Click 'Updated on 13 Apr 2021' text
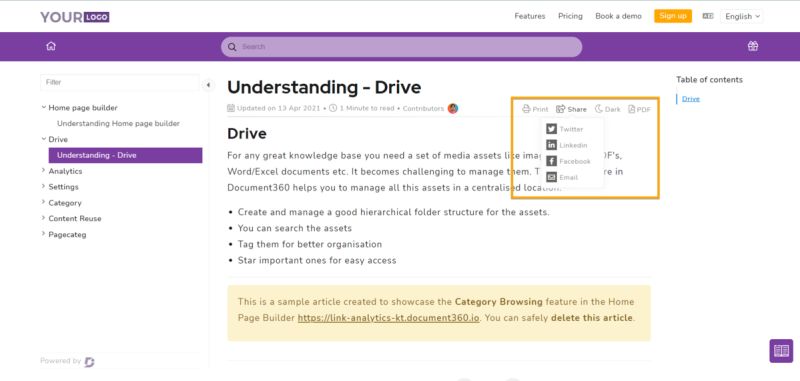Viewport: 800px width, 381px height. (x=279, y=109)
